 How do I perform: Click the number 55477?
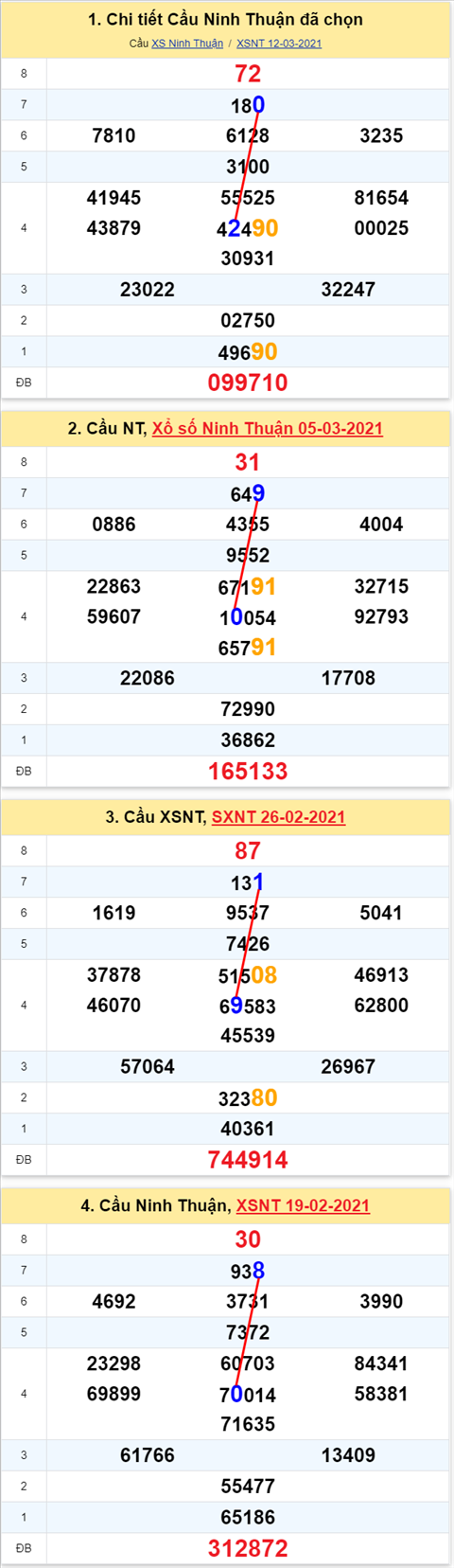(248, 1487)
